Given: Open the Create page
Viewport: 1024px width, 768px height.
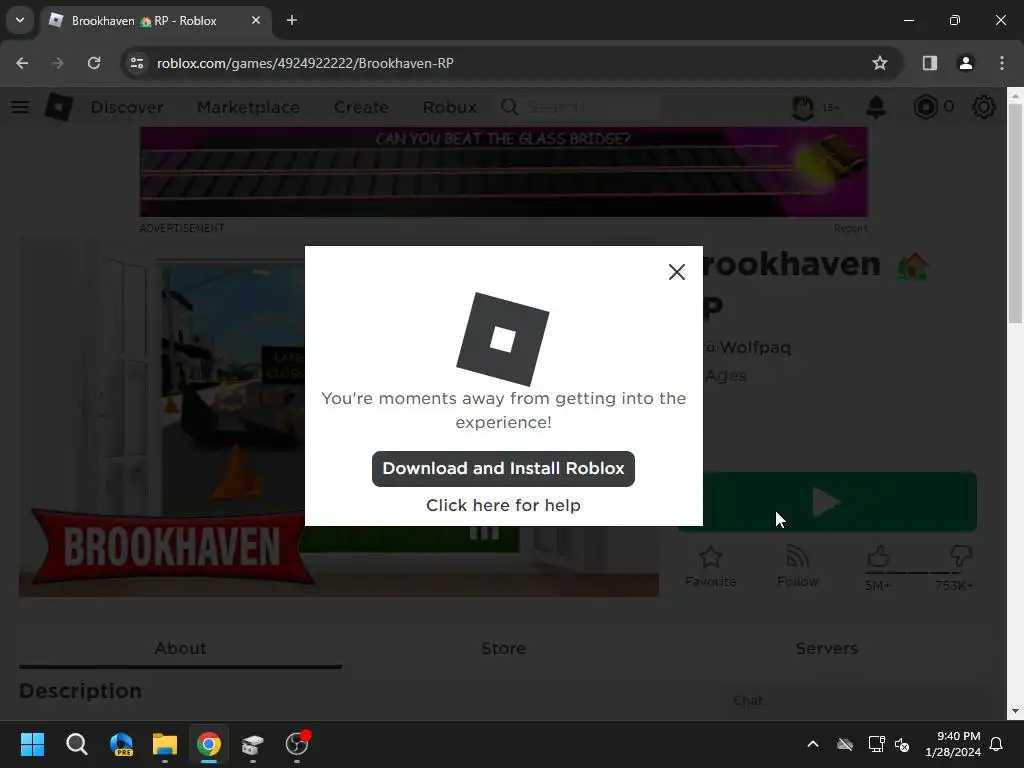Looking at the screenshot, I should 361,107.
